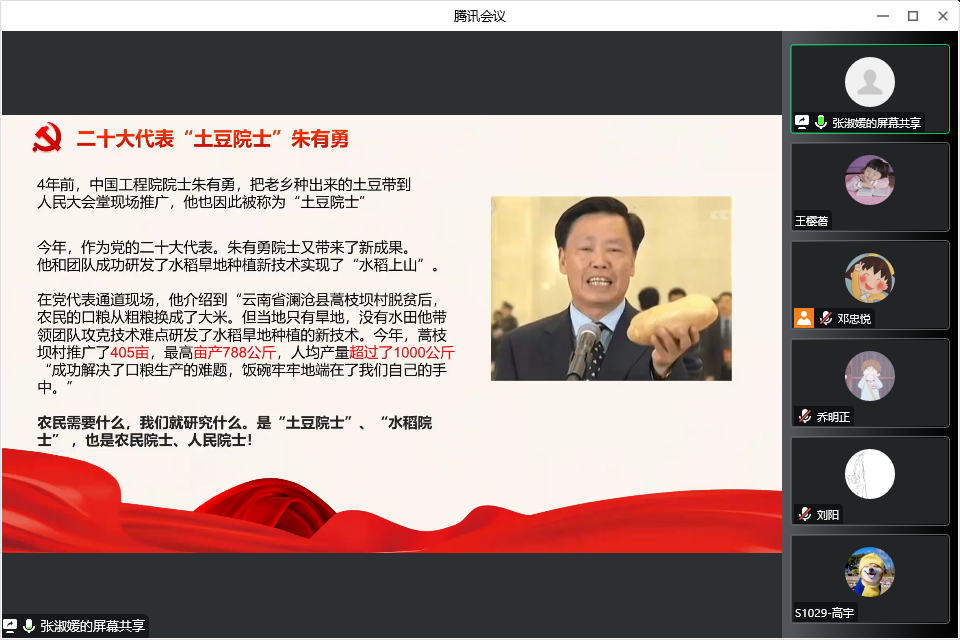960x640 pixels.
Task: Select 邓忠悦's cartoon girl avatar
Action: pos(869,278)
